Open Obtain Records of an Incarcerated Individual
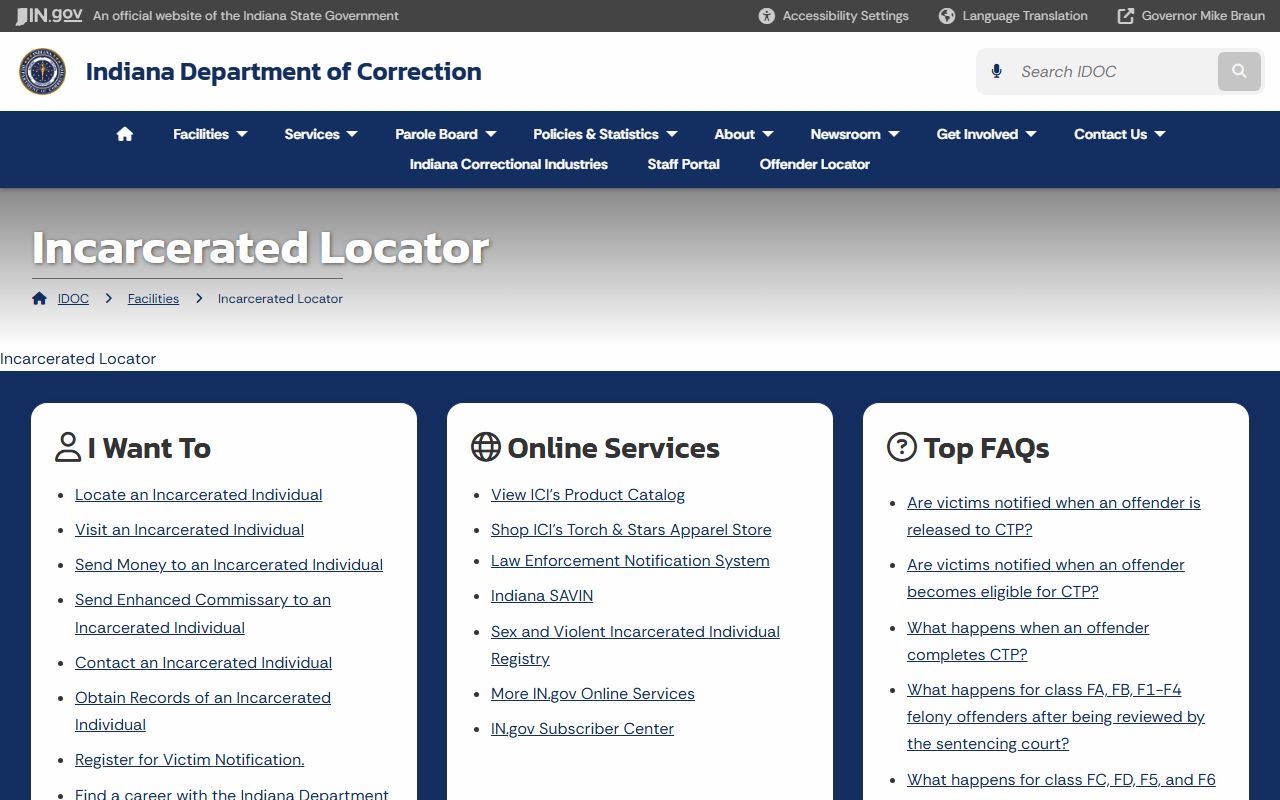Image resolution: width=1280 pixels, height=800 pixels. click(x=203, y=711)
